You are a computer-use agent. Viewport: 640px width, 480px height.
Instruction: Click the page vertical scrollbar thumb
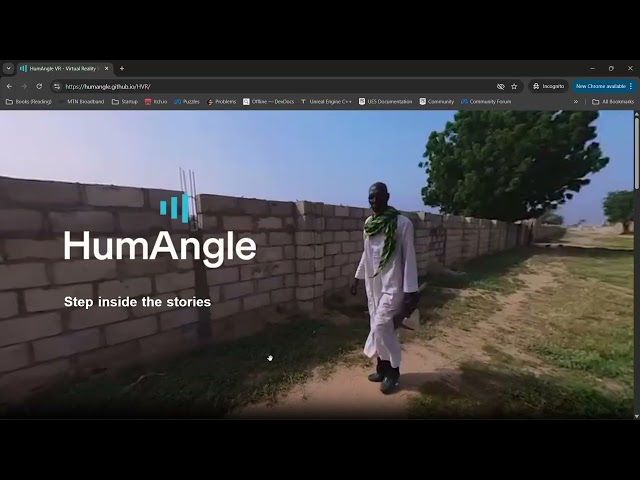pos(636,151)
